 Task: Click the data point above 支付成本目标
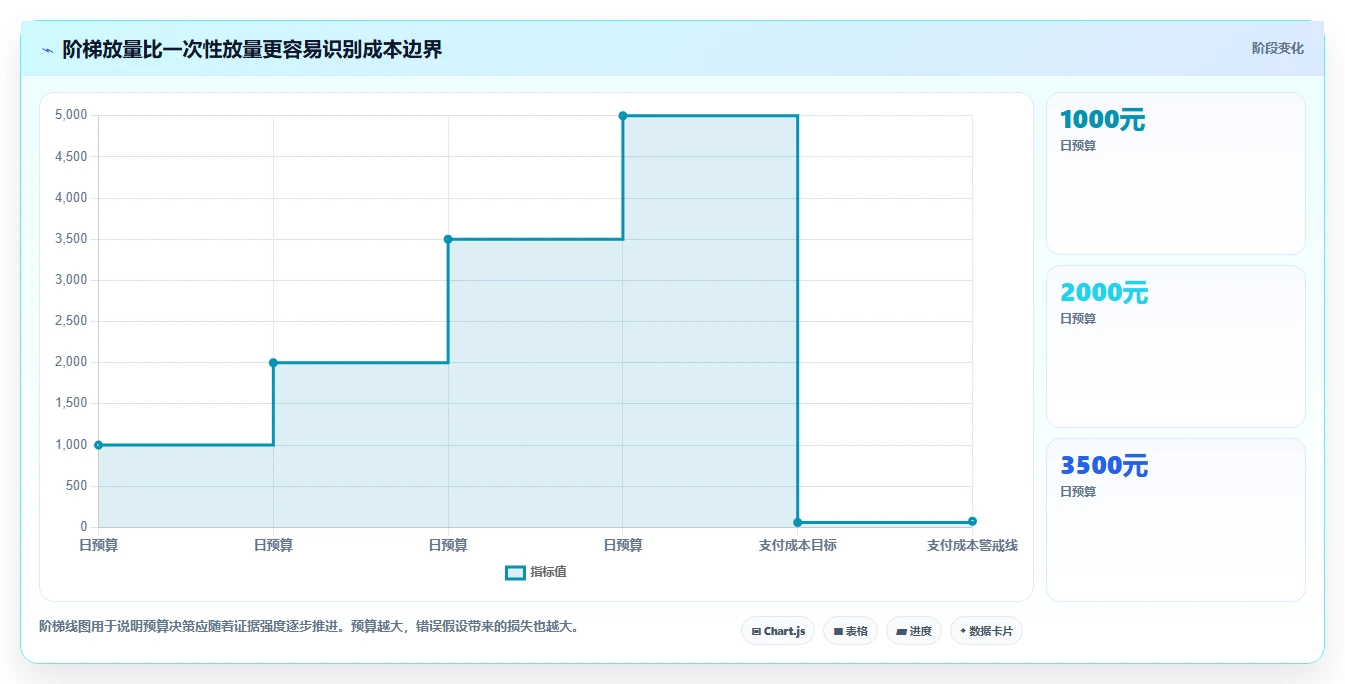[797, 522]
